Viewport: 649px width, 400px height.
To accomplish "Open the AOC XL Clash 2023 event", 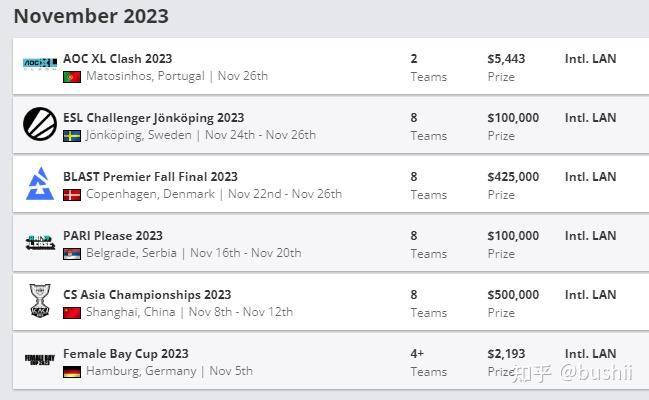I will point(118,59).
